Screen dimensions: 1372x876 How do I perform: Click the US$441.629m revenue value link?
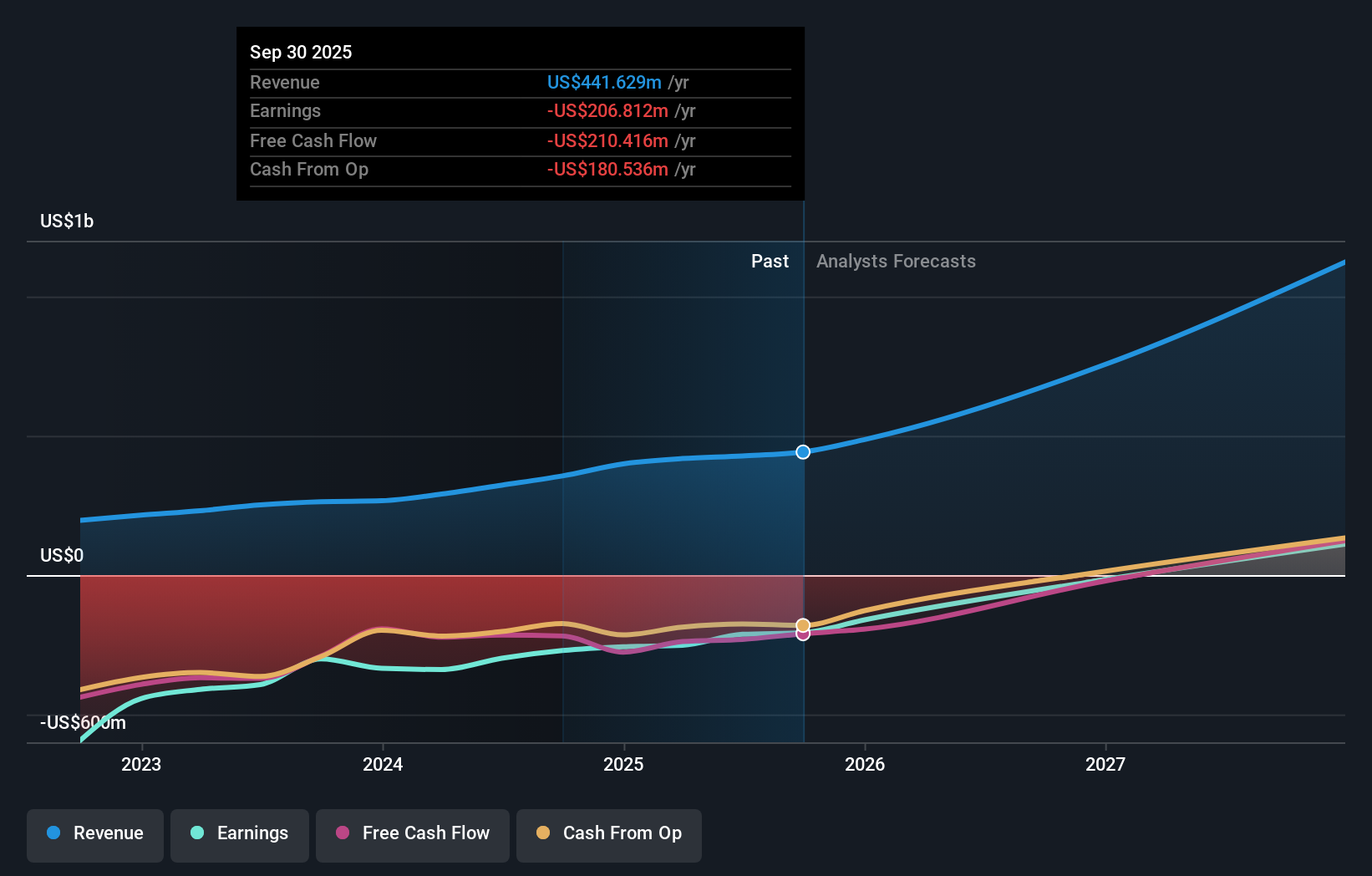point(603,82)
